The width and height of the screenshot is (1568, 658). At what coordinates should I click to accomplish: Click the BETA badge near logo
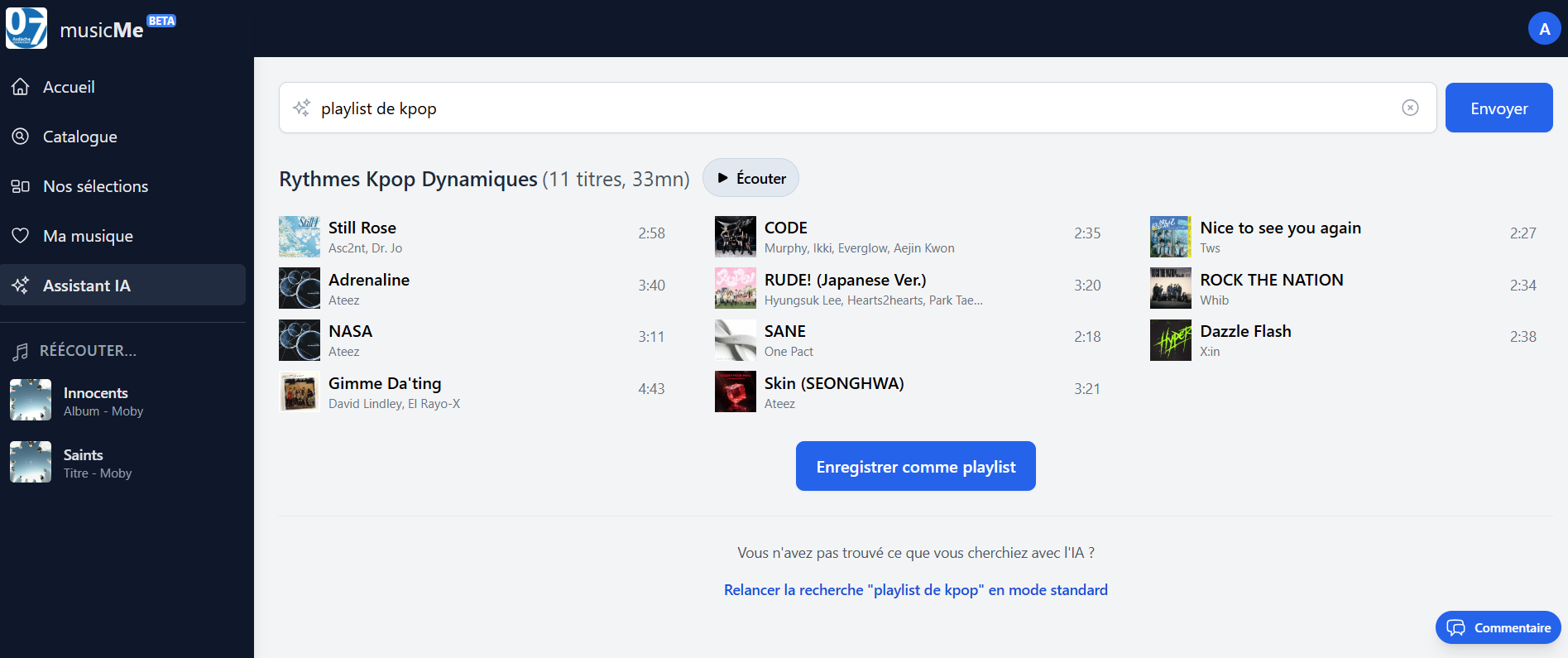161,21
